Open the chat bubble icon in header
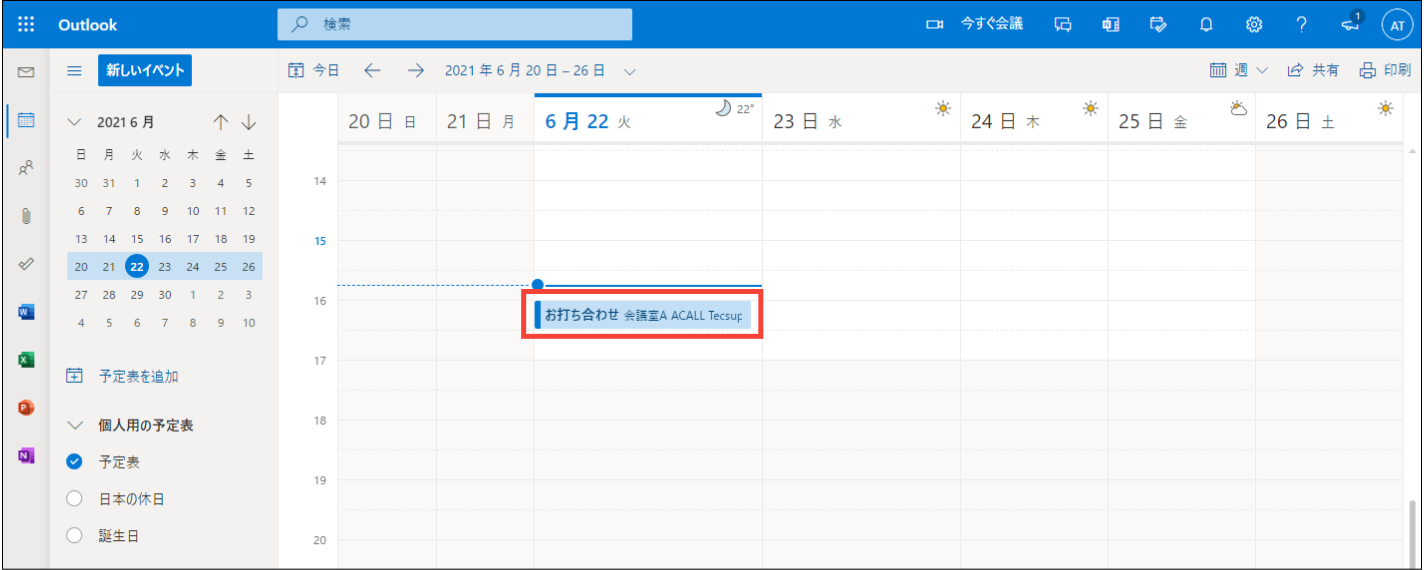The height and width of the screenshot is (570, 1424). (1063, 24)
